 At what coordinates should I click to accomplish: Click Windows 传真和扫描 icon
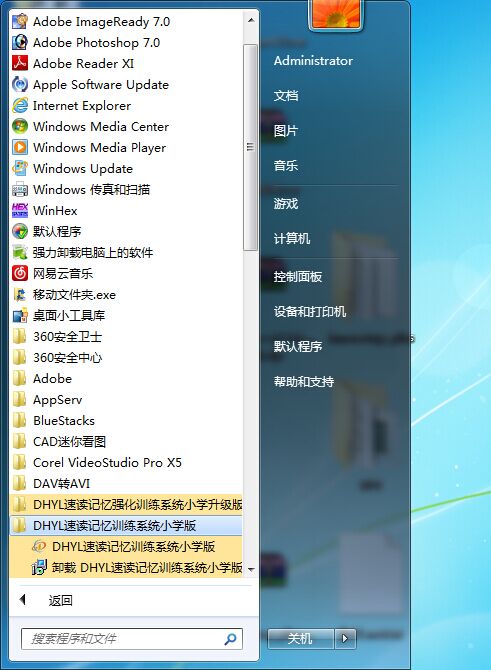pyautogui.click(x=20, y=189)
